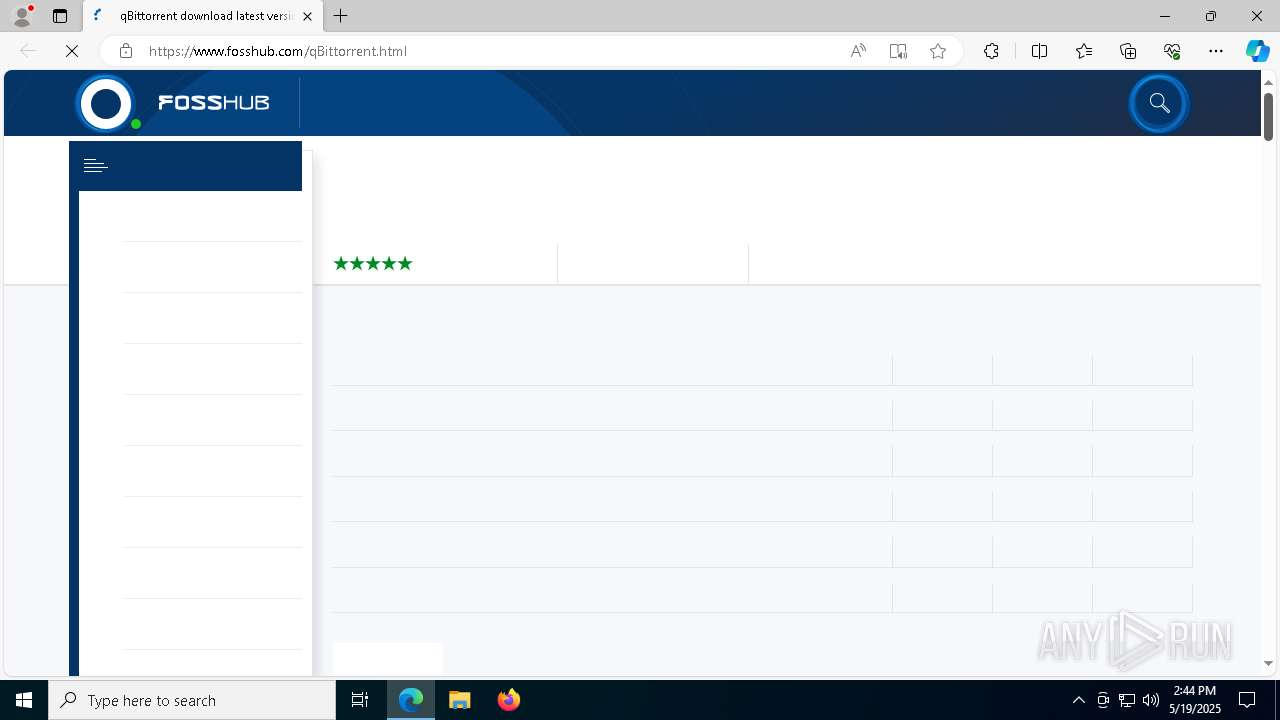Screen dimensions: 1280x720
Task: Launch Firefox from taskbar
Action: click(508, 700)
